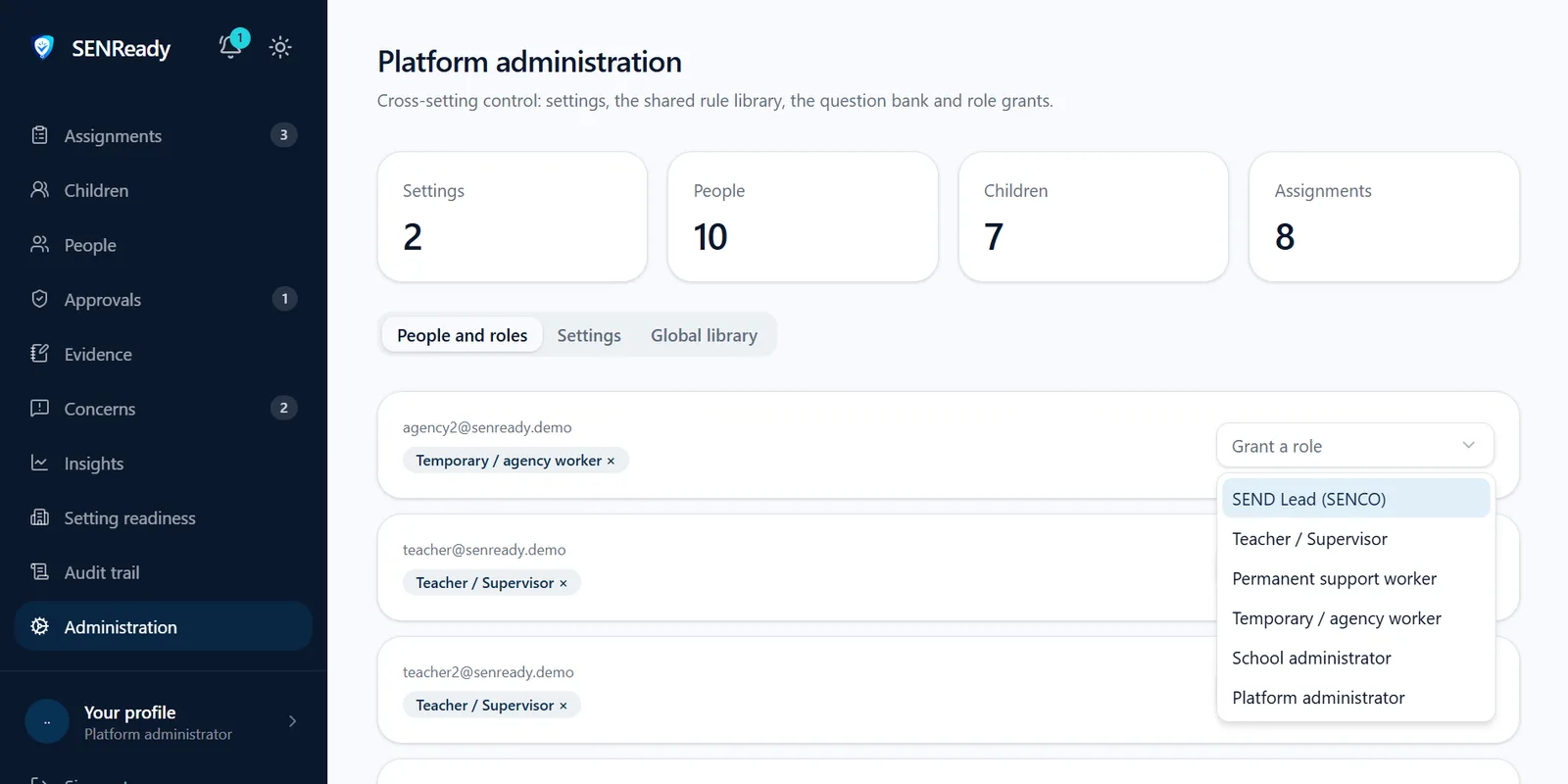Click the Settings count card showing 2
The width and height of the screenshot is (1568, 784).
513,217
